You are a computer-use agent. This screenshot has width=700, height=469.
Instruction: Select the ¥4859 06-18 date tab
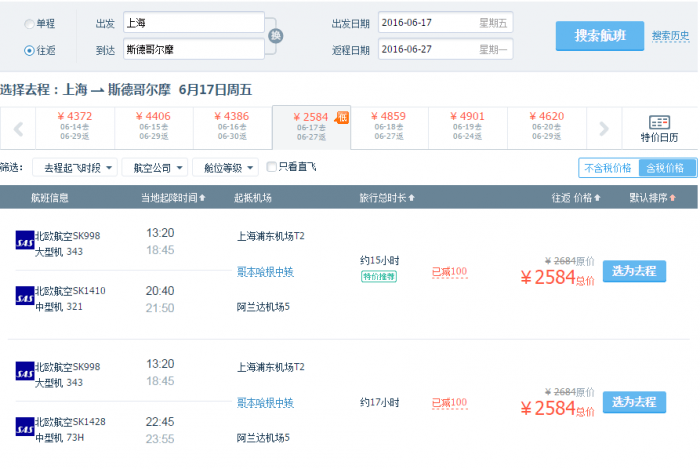point(389,126)
